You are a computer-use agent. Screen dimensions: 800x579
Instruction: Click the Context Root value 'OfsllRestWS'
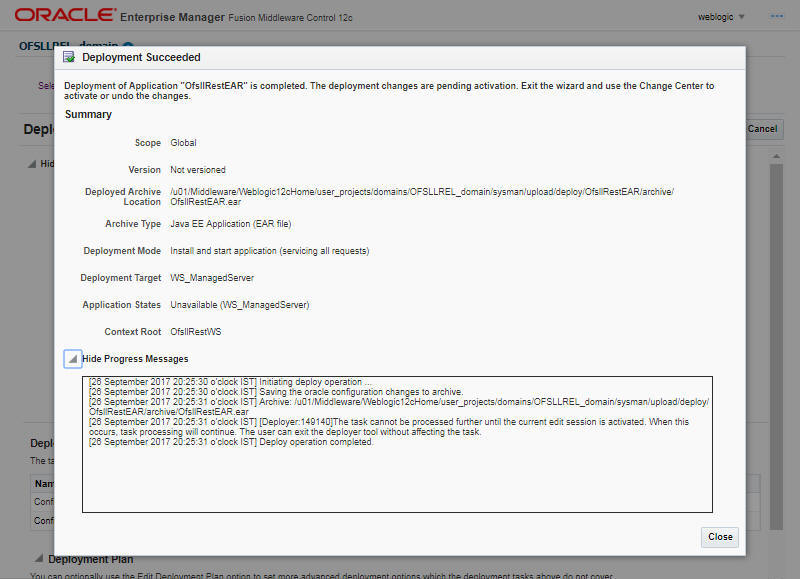pos(195,332)
